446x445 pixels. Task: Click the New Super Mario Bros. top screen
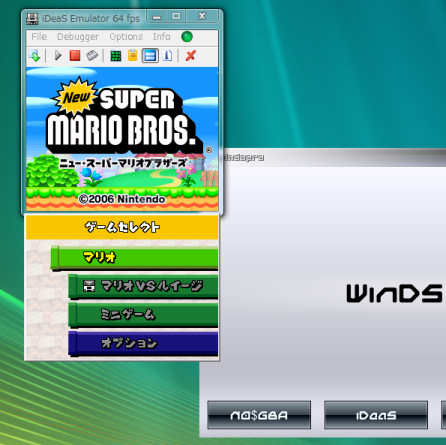(122, 139)
